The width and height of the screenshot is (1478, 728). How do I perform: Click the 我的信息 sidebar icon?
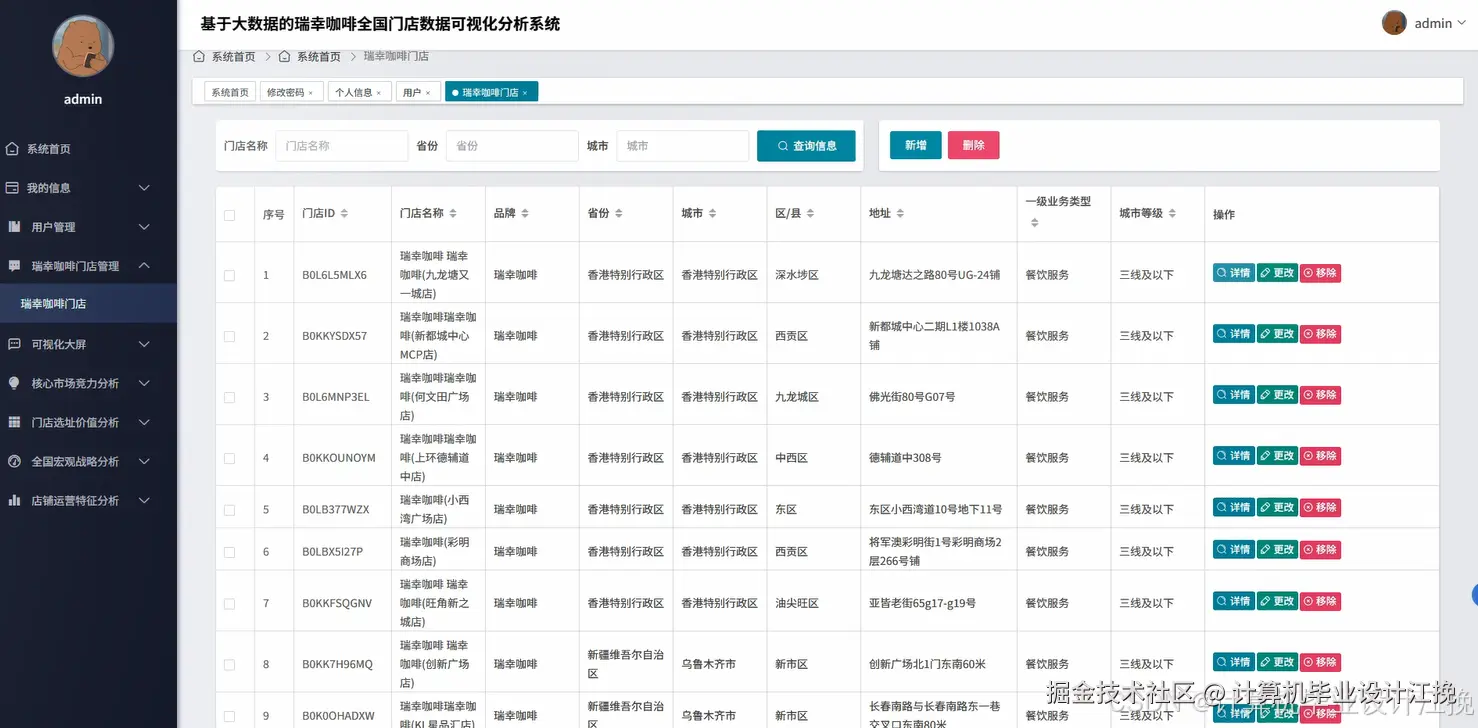tap(12, 188)
